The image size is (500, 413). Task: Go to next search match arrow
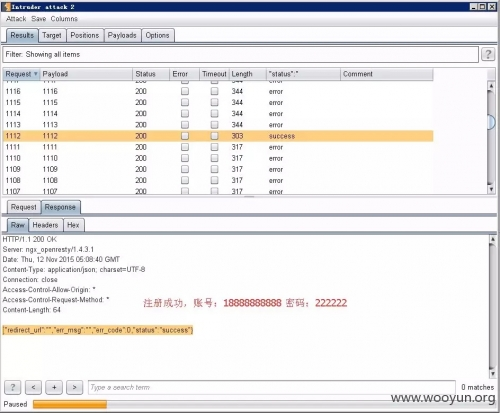[x=75, y=387]
